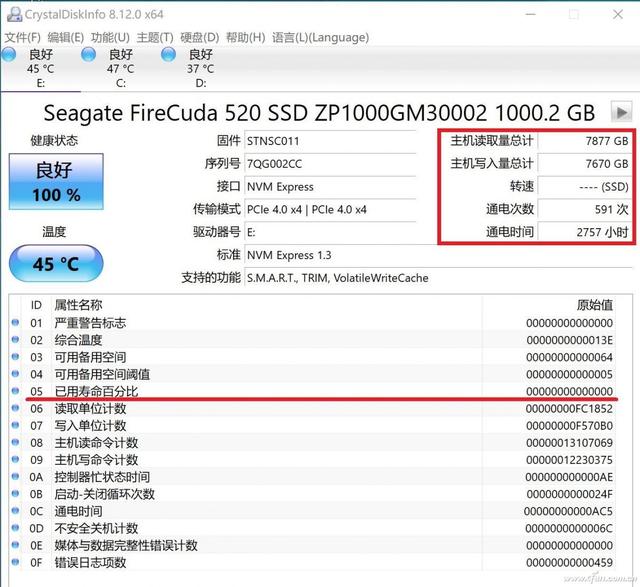Click the rotation rate value ---- (SSD)
The image size is (640, 587).
[x=584, y=187]
